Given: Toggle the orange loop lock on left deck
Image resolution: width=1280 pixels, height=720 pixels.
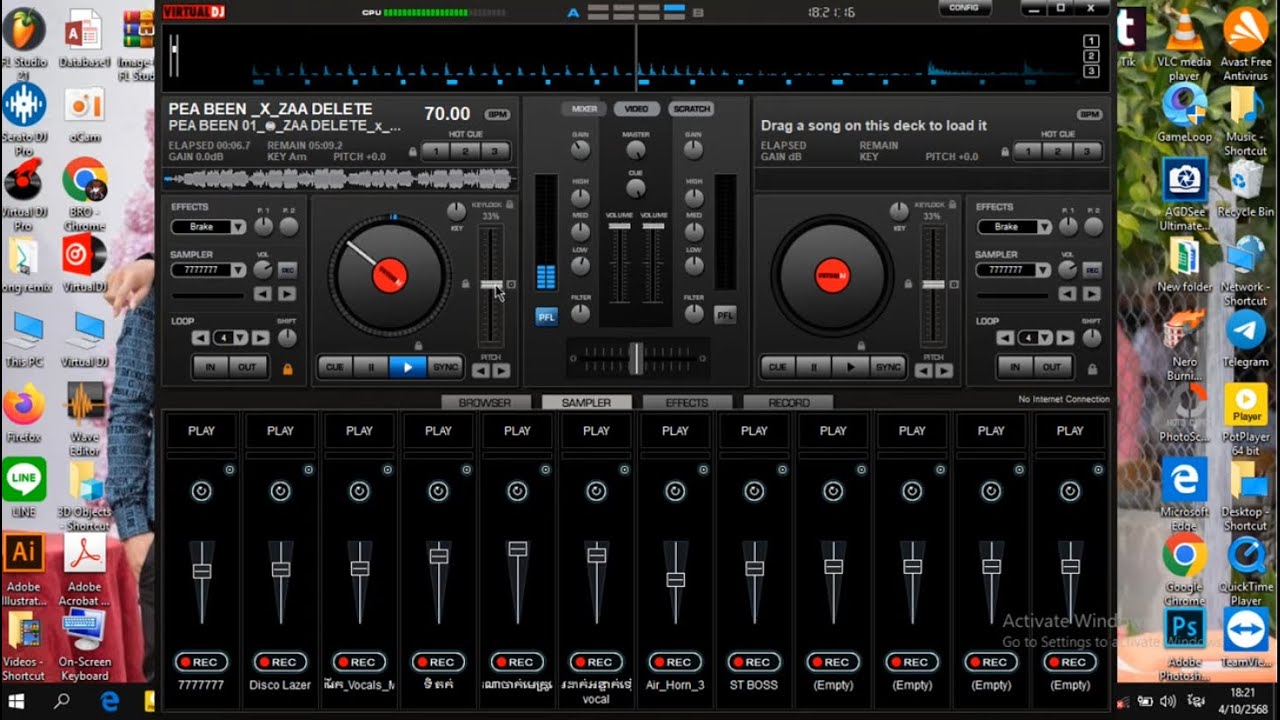Looking at the screenshot, I should [287, 369].
